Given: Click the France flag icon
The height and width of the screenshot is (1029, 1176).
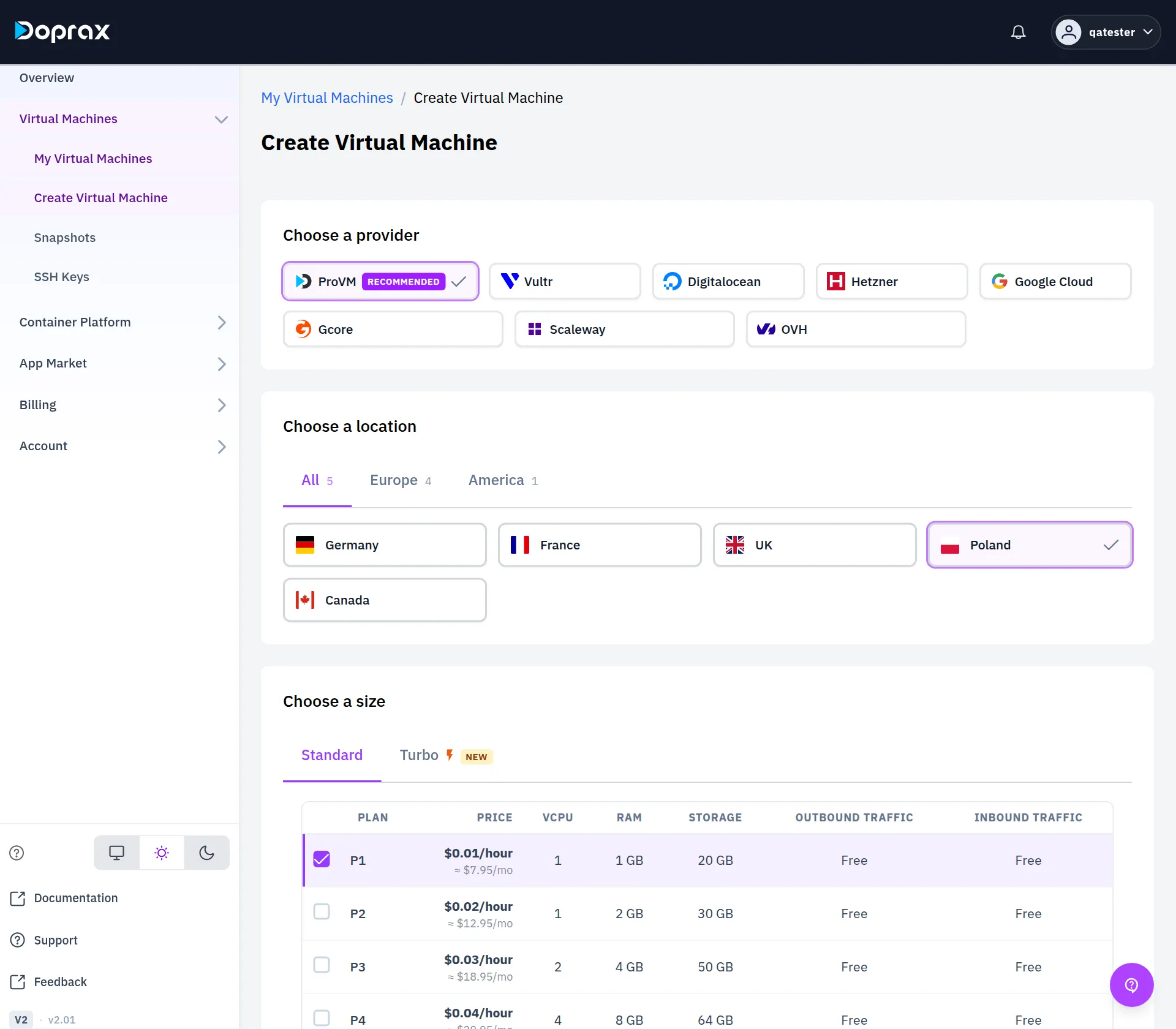Looking at the screenshot, I should [x=520, y=545].
